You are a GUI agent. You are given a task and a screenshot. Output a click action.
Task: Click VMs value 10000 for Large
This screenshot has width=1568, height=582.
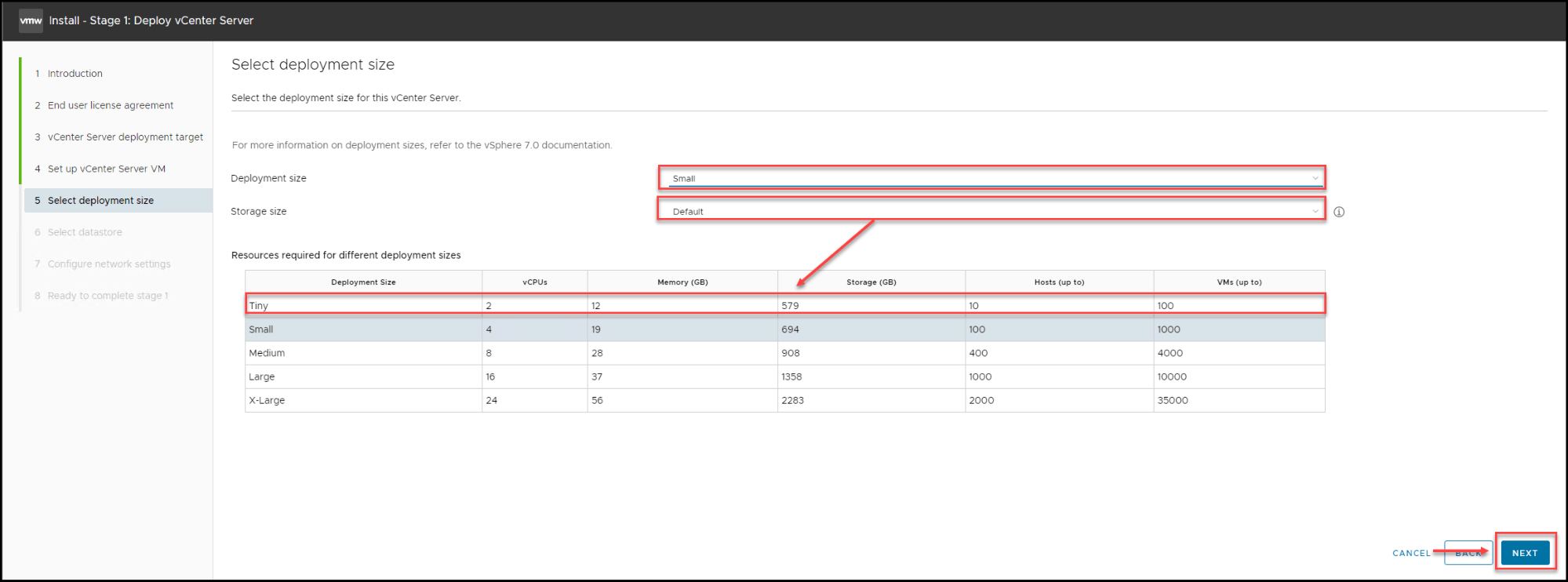[1172, 376]
